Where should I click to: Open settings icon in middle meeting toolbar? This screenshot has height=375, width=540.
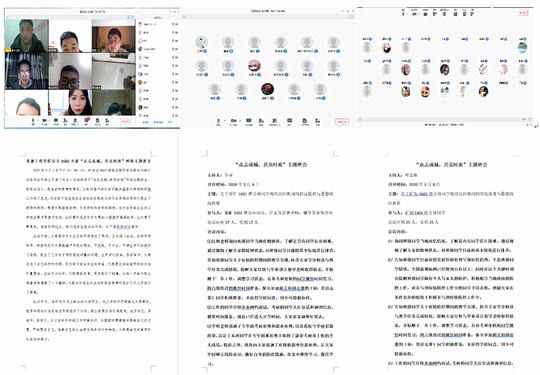coord(318,121)
